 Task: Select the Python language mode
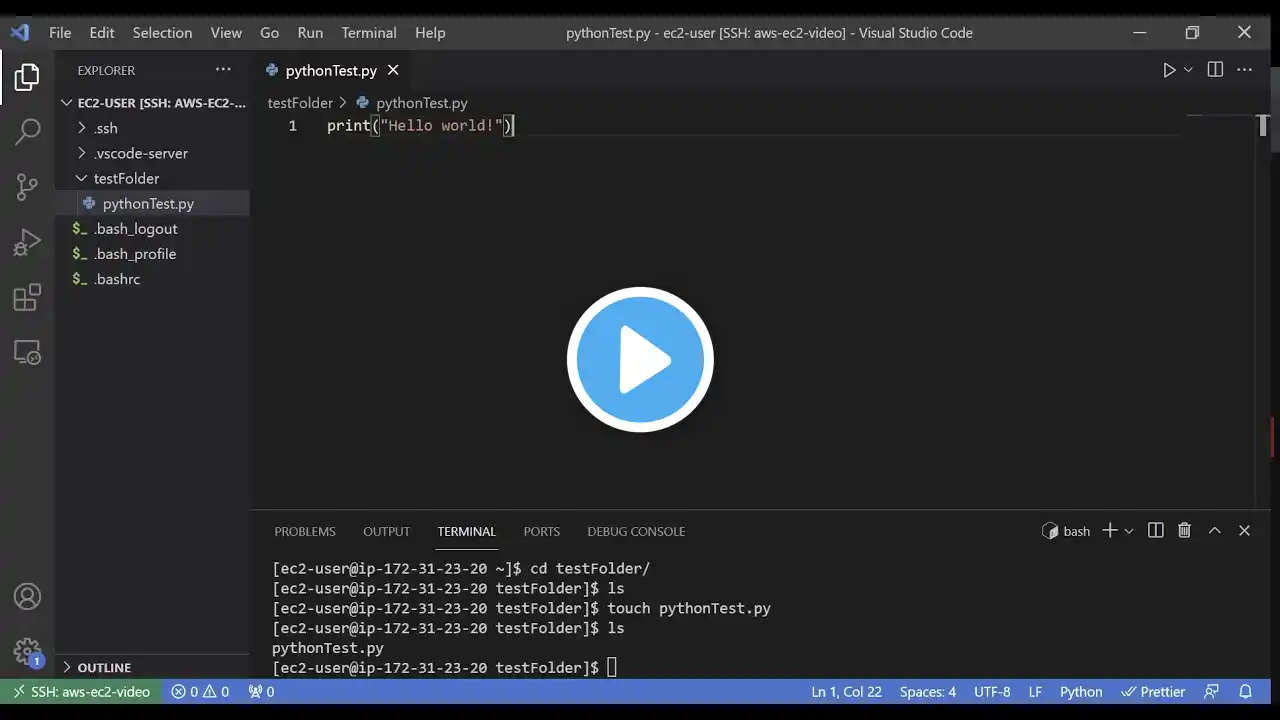pyautogui.click(x=1081, y=691)
